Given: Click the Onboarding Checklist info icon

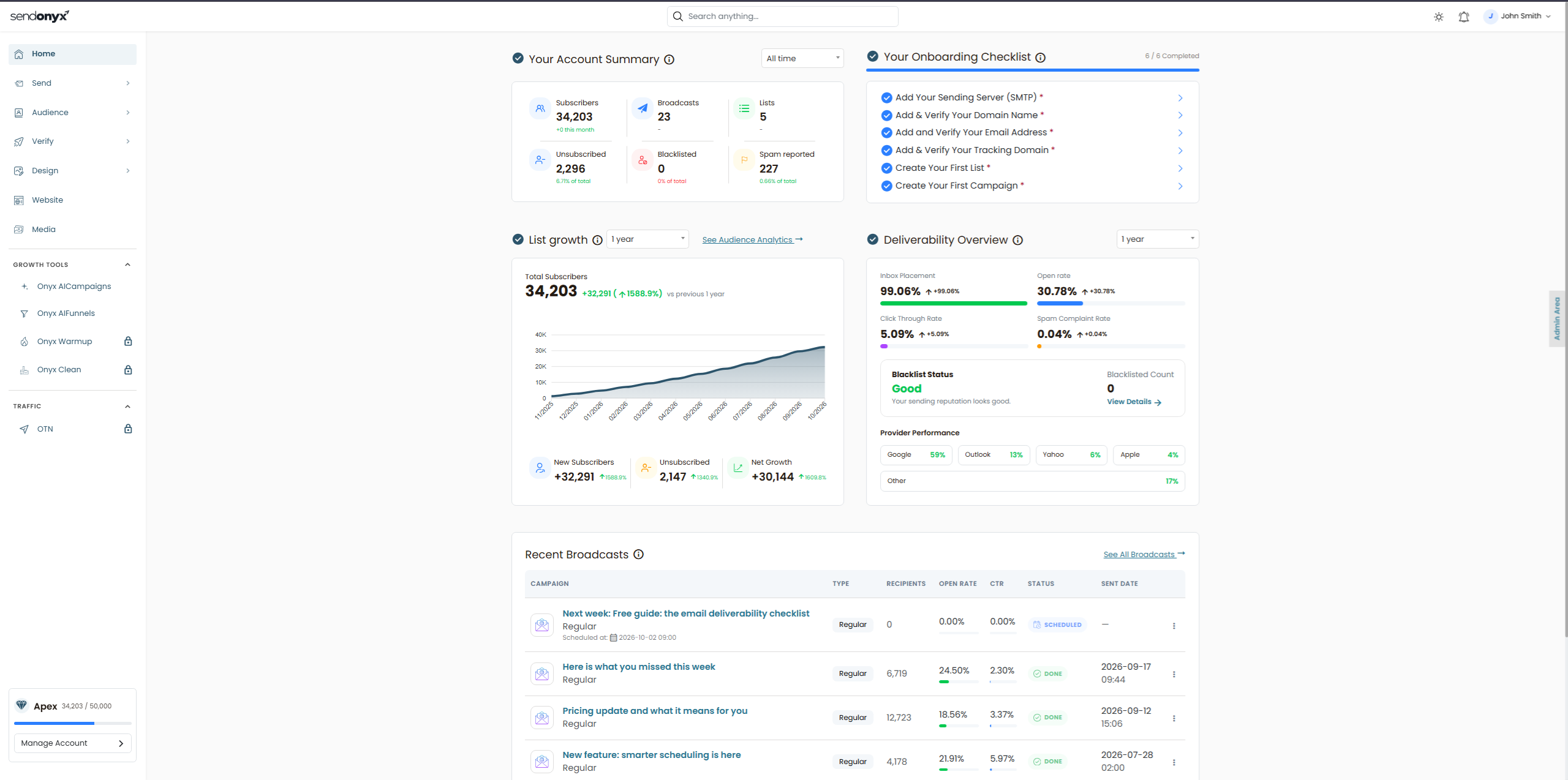Looking at the screenshot, I should [1041, 58].
